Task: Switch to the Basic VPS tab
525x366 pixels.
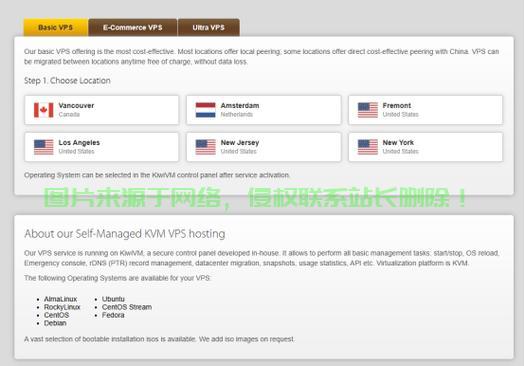Action: (x=56, y=27)
